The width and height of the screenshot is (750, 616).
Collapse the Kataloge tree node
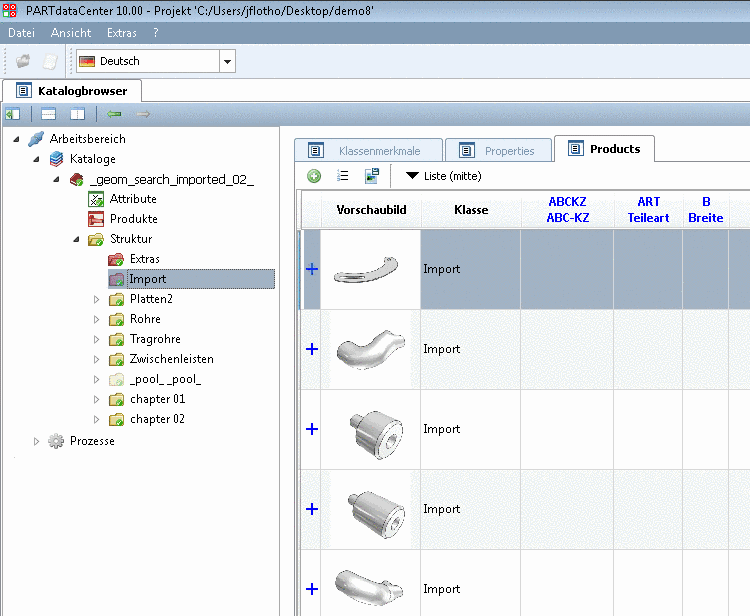coord(36,159)
